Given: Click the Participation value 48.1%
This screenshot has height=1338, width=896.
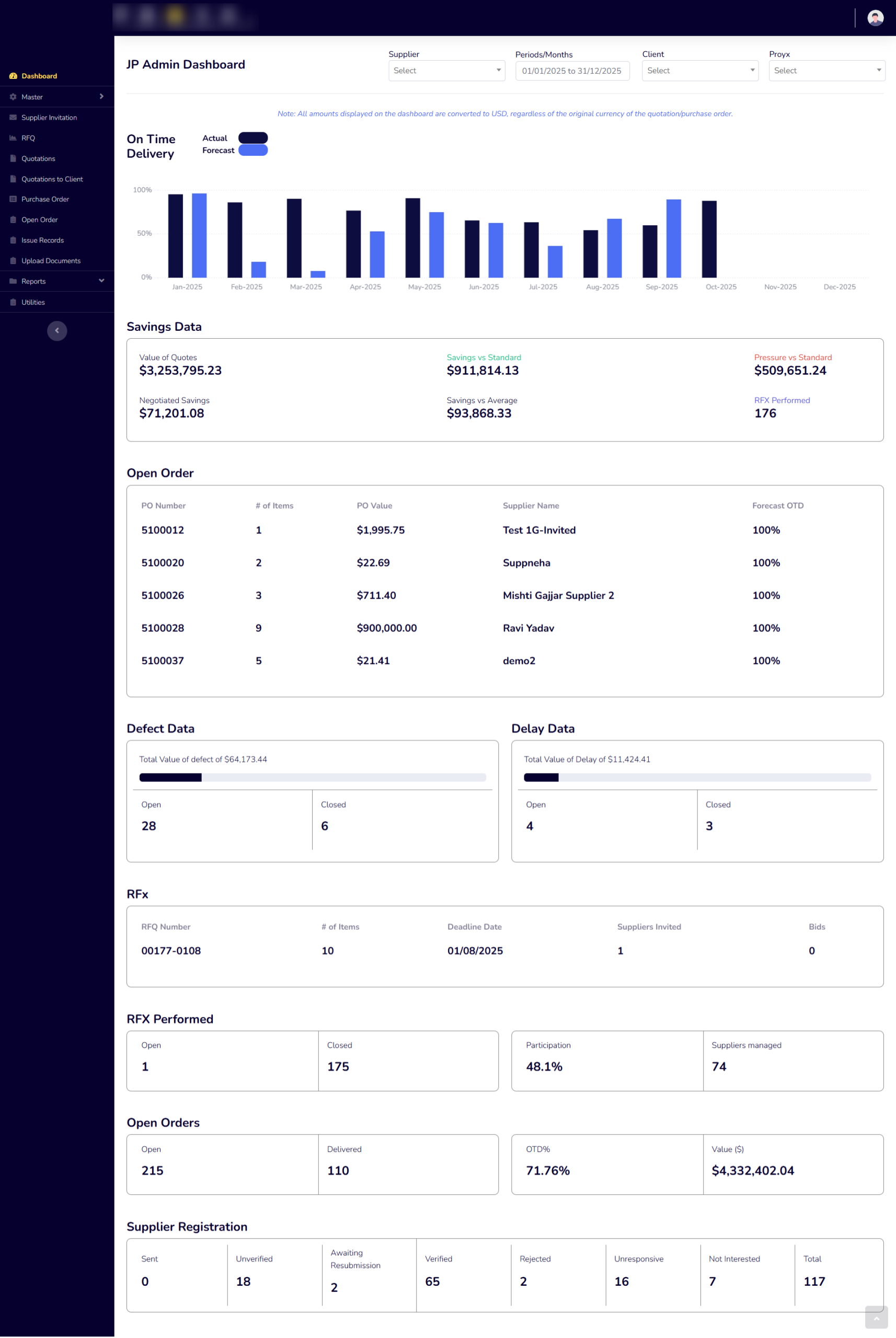Looking at the screenshot, I should point(545,1068).
